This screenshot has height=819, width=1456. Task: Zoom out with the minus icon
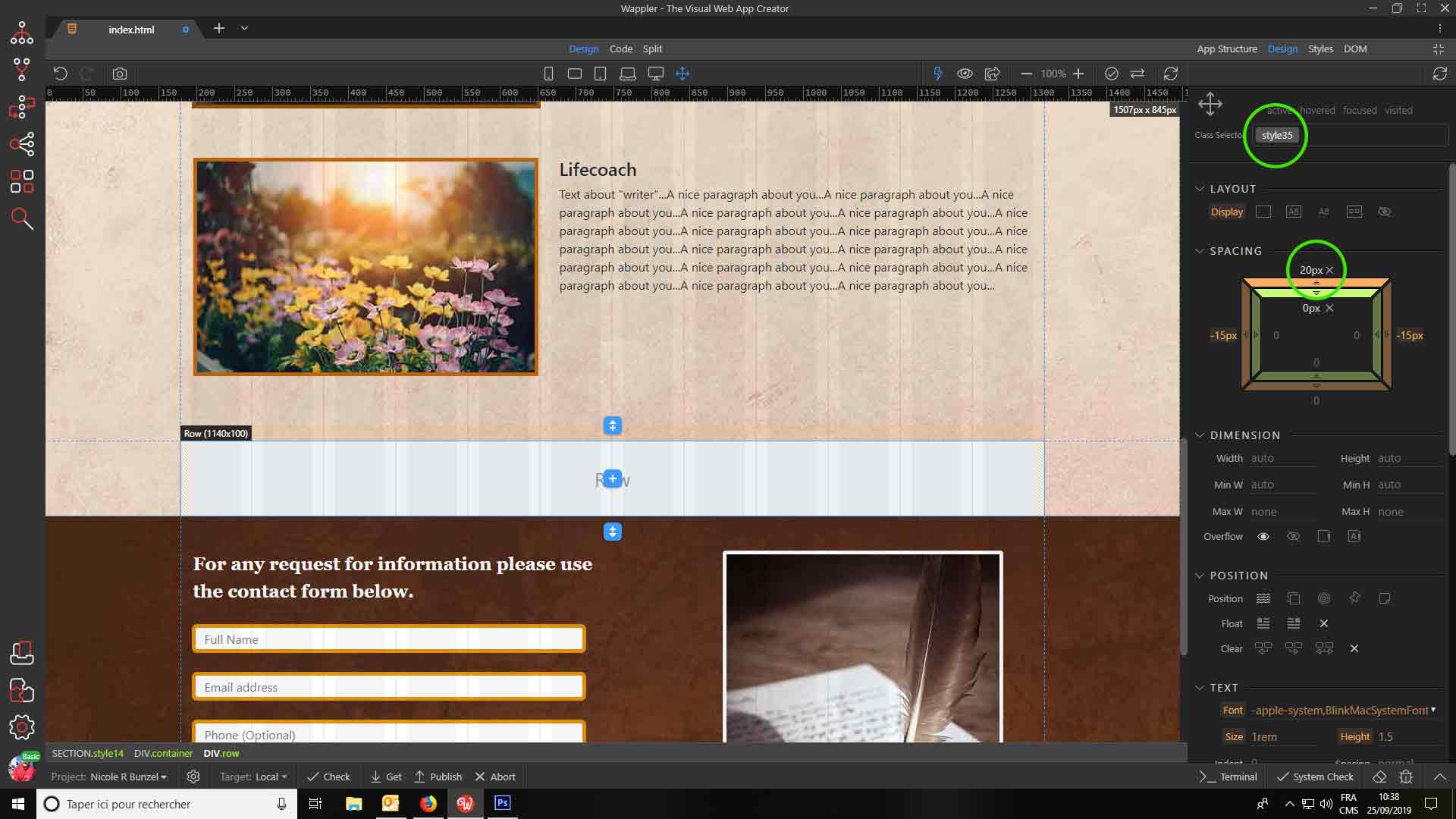point(1026,74)
